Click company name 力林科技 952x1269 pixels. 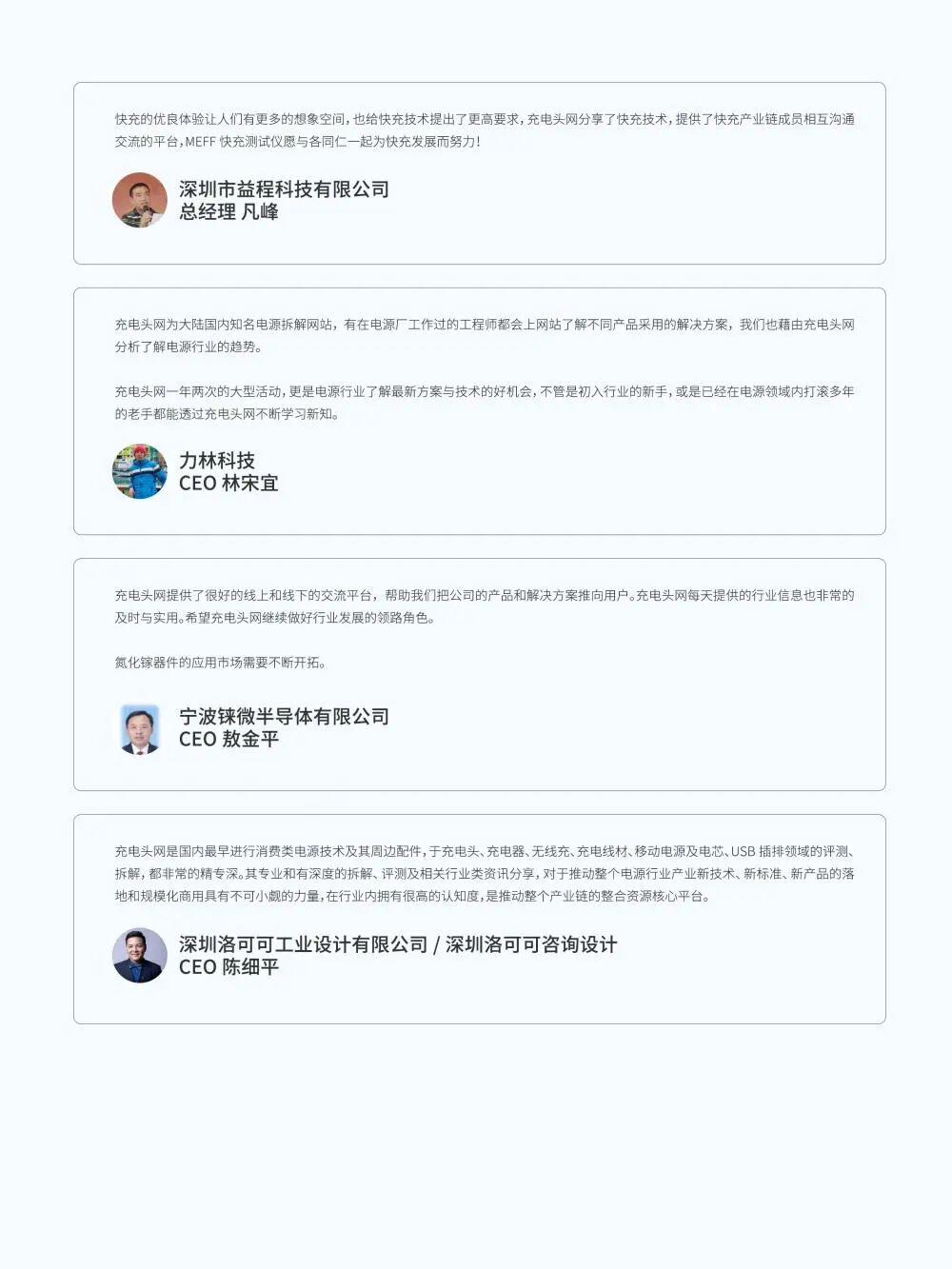[217, 460]
